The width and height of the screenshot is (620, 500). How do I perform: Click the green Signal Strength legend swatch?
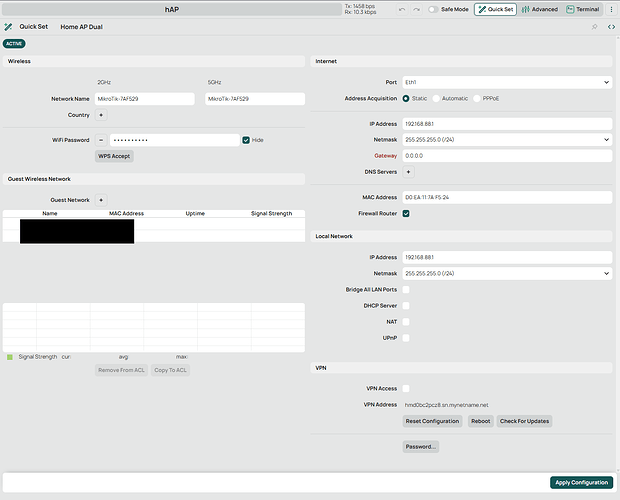coord(10,357)
